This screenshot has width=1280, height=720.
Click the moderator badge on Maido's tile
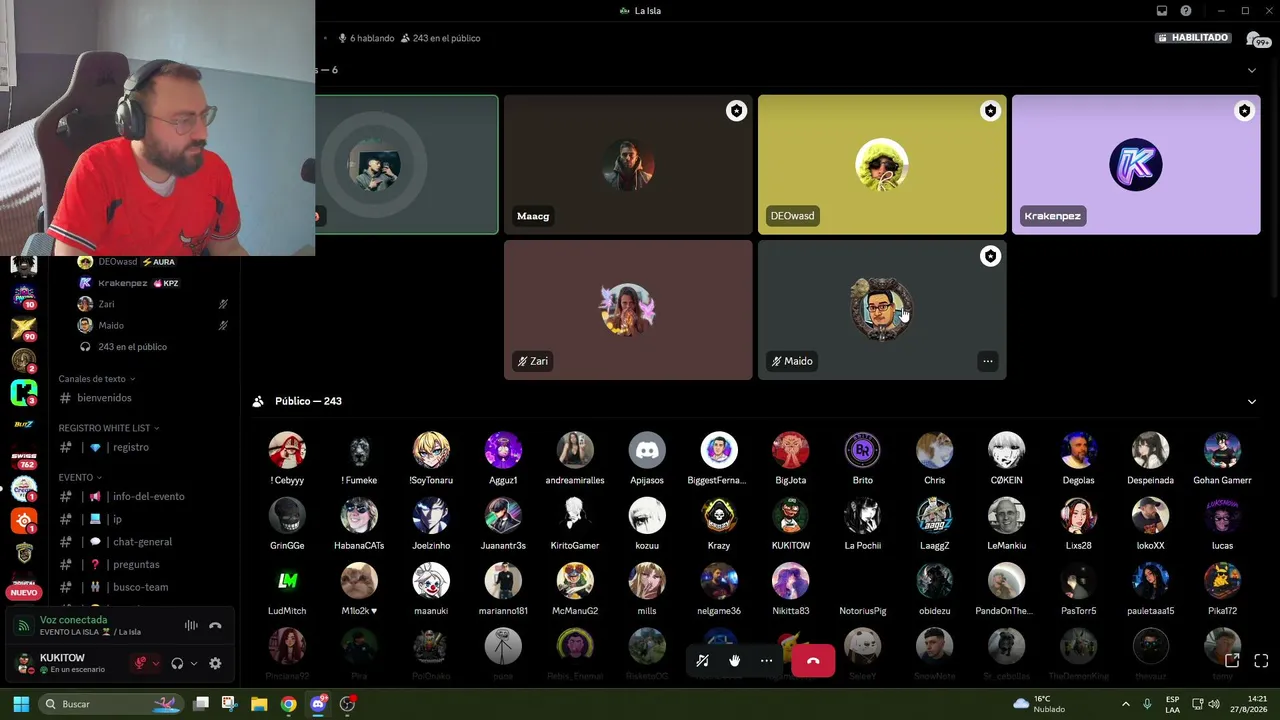(990, 256)
